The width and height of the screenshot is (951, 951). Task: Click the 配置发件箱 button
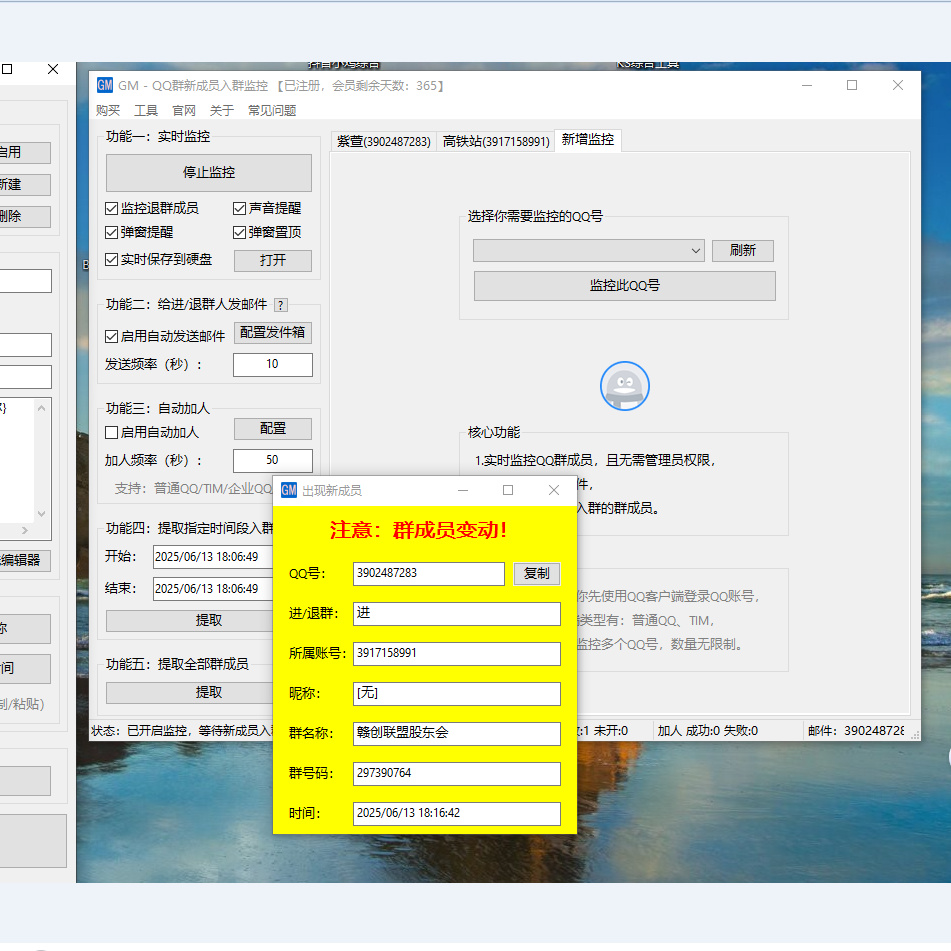(x=273, y=333)
